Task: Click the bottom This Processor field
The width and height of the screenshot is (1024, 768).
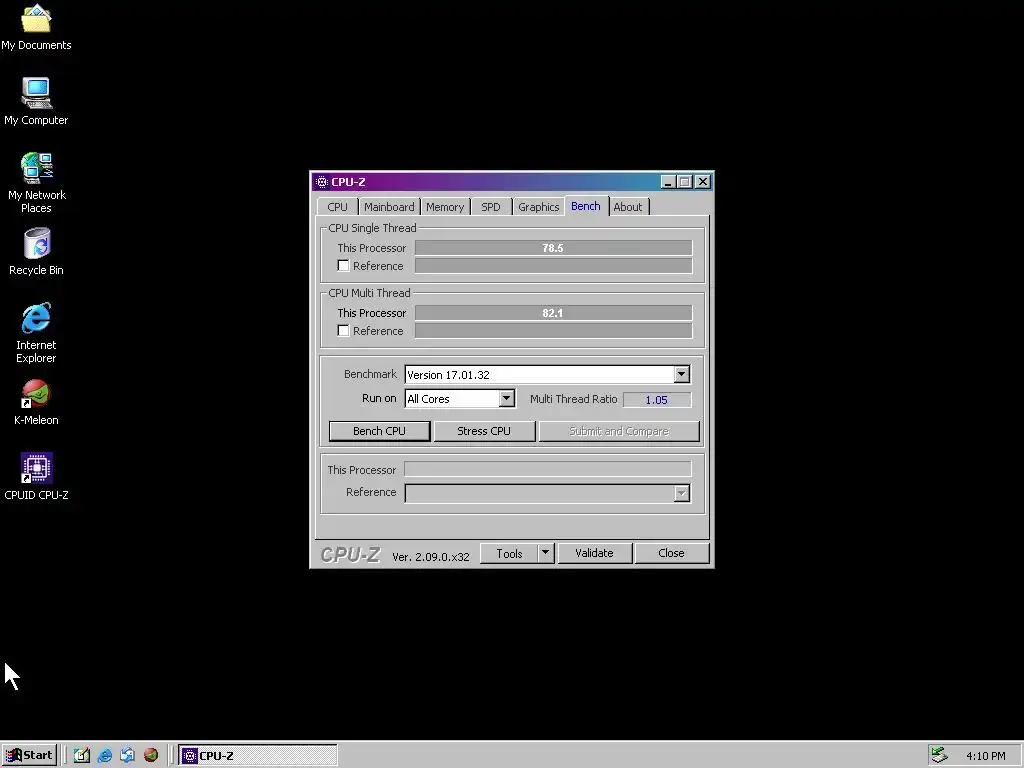Action: (547, 469)
